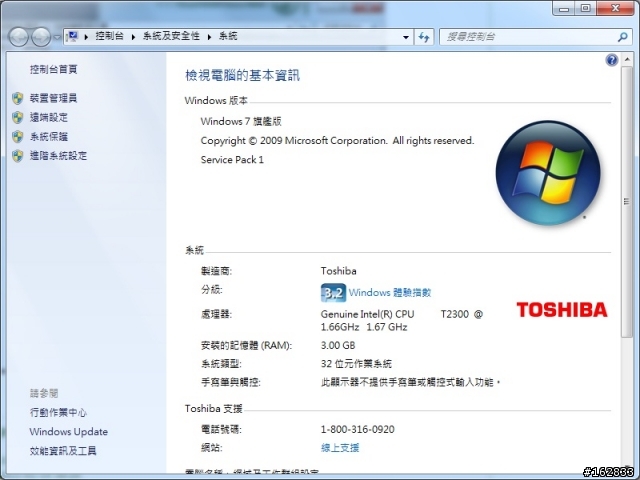Click the Back navigation arrow button
Viewport: 640px width, 480px height.
[x=19, y=37]
